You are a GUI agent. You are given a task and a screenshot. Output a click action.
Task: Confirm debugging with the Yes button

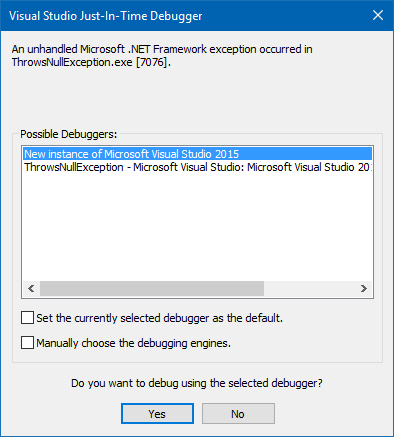click(157, 414)
